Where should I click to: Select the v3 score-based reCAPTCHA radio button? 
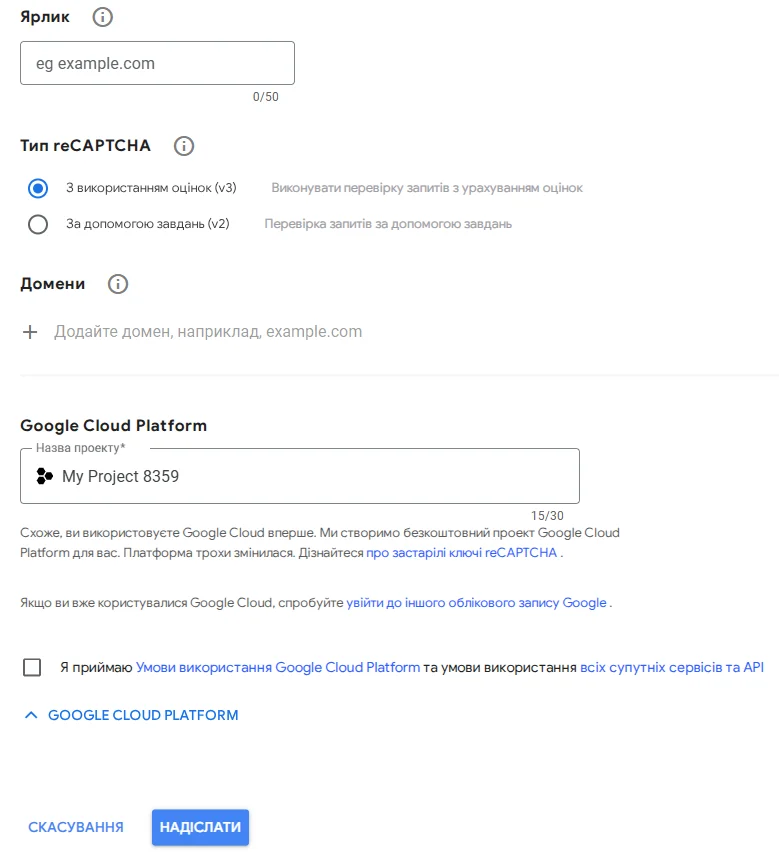coord(38,189)
